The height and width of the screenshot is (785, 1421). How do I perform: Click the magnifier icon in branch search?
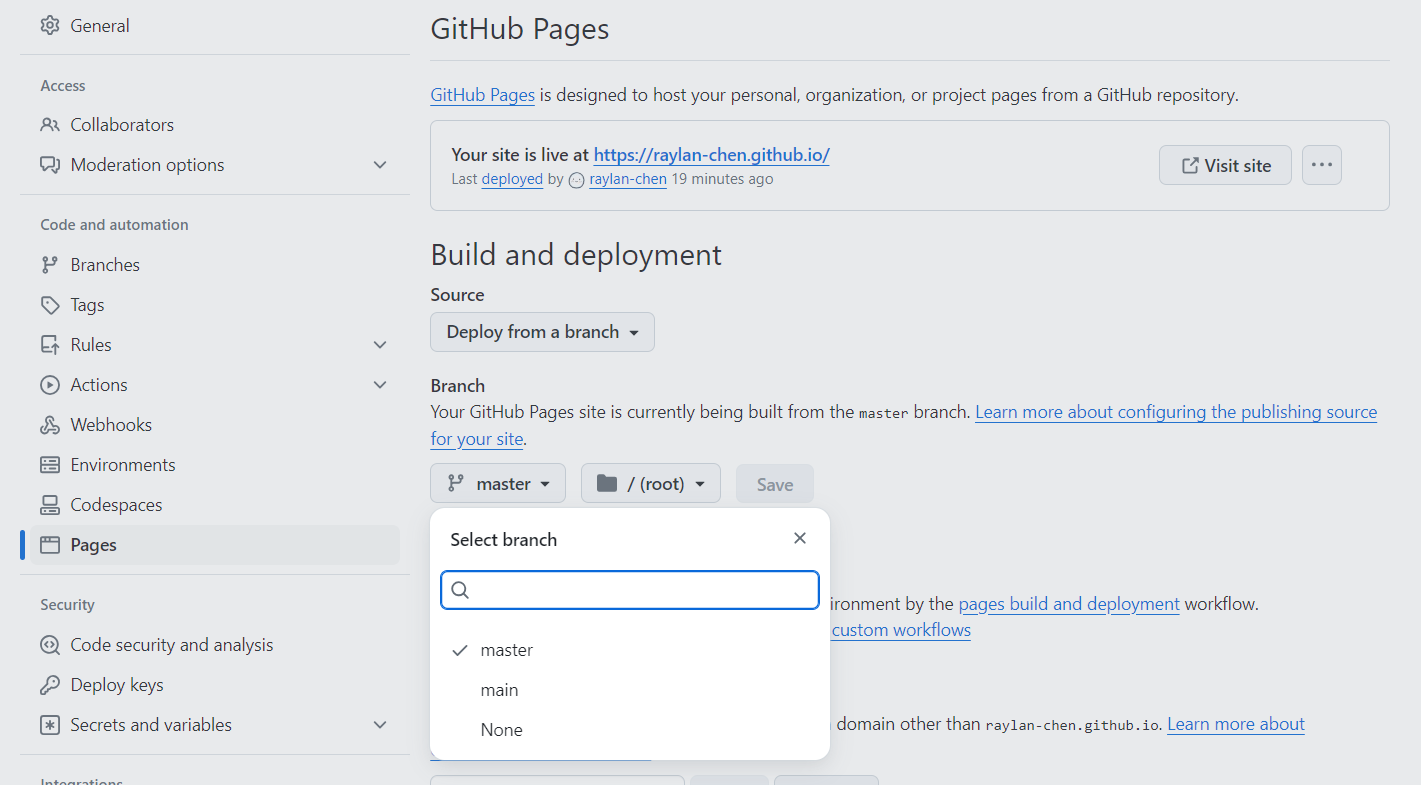pyautogui.click(x=460, y=590)
